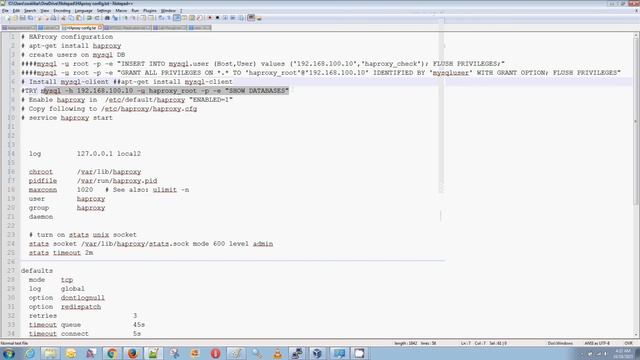640x360 pixels.
Task: Cut selection using the scissors icon
Action: (63, 18)
